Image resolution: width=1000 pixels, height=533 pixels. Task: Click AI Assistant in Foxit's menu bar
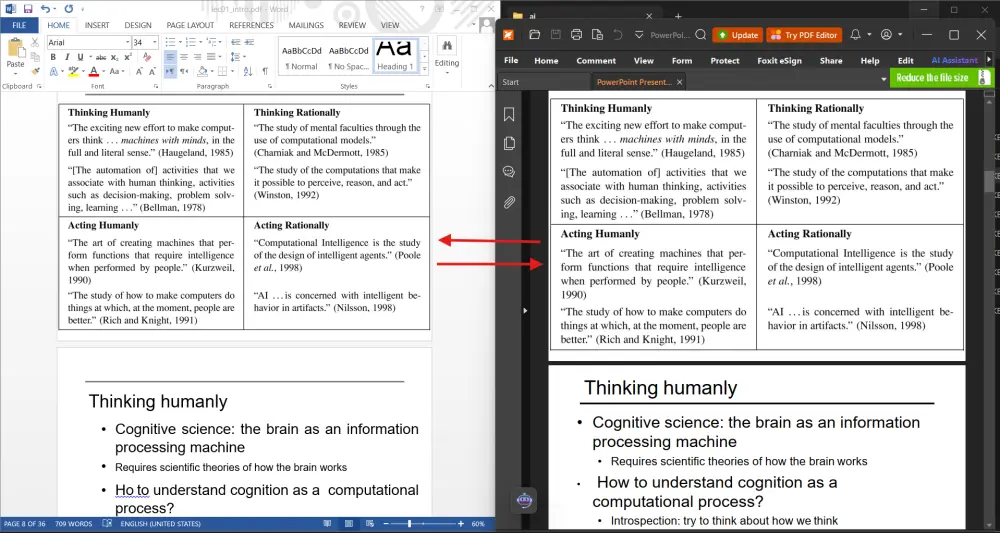point(954,61)
